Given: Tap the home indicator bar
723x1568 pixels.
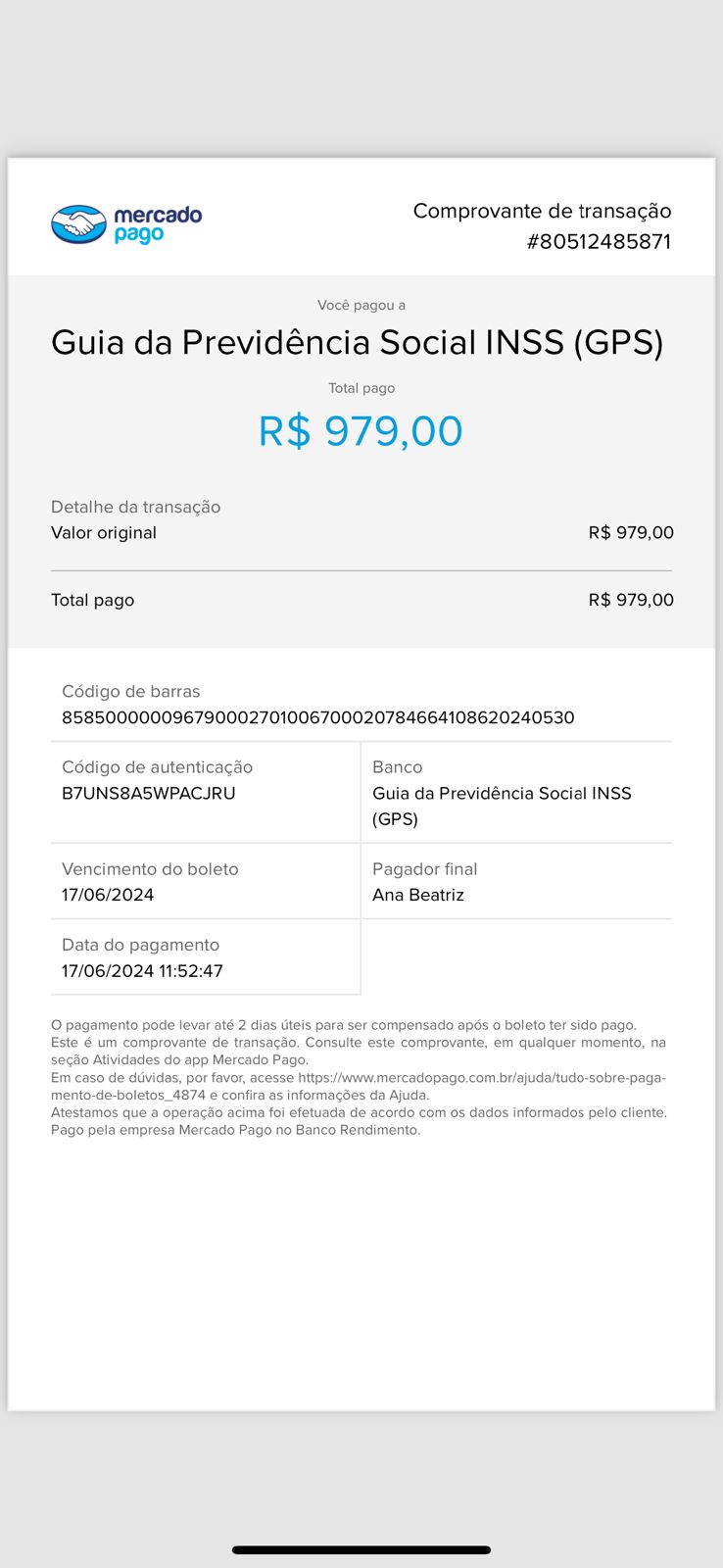Looking at the screenshot, I should pos(361,1549).
